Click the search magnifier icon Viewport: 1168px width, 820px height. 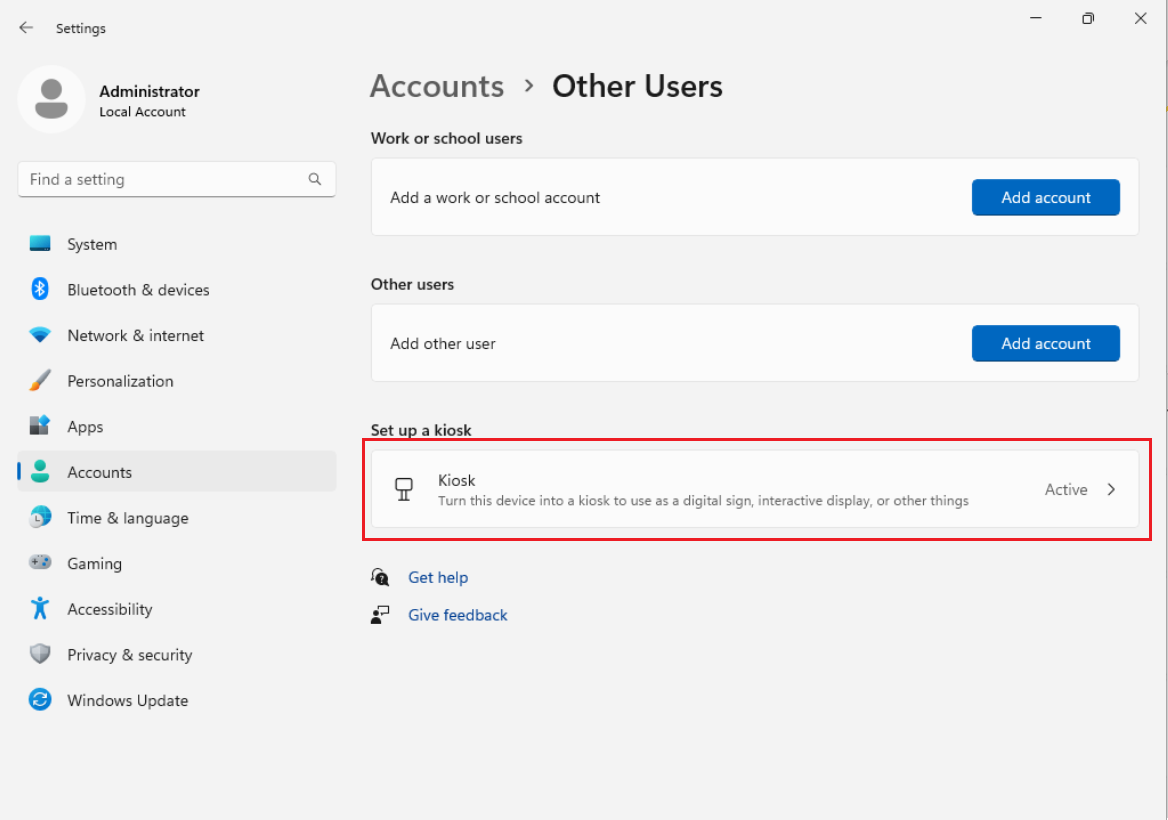coord(315,179)
